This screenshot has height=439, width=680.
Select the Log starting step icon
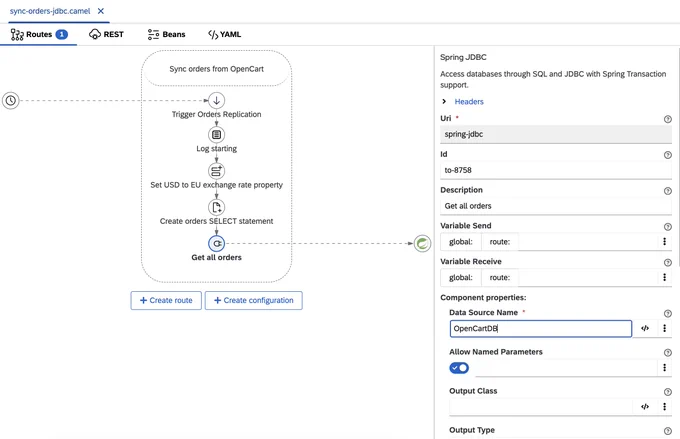(216, 135)
